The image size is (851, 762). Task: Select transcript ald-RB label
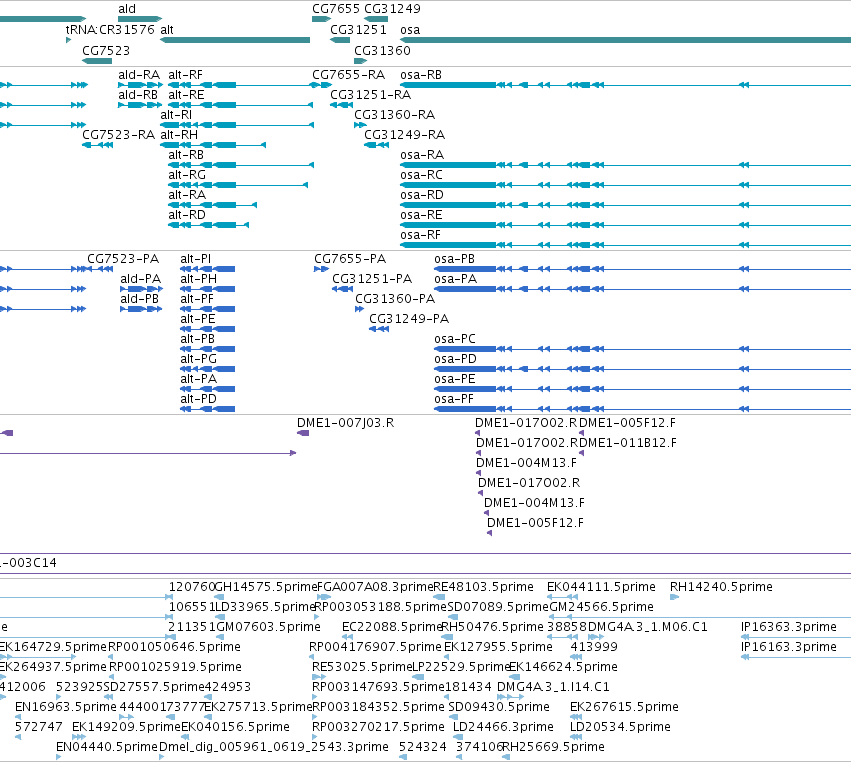pos(138,95)
